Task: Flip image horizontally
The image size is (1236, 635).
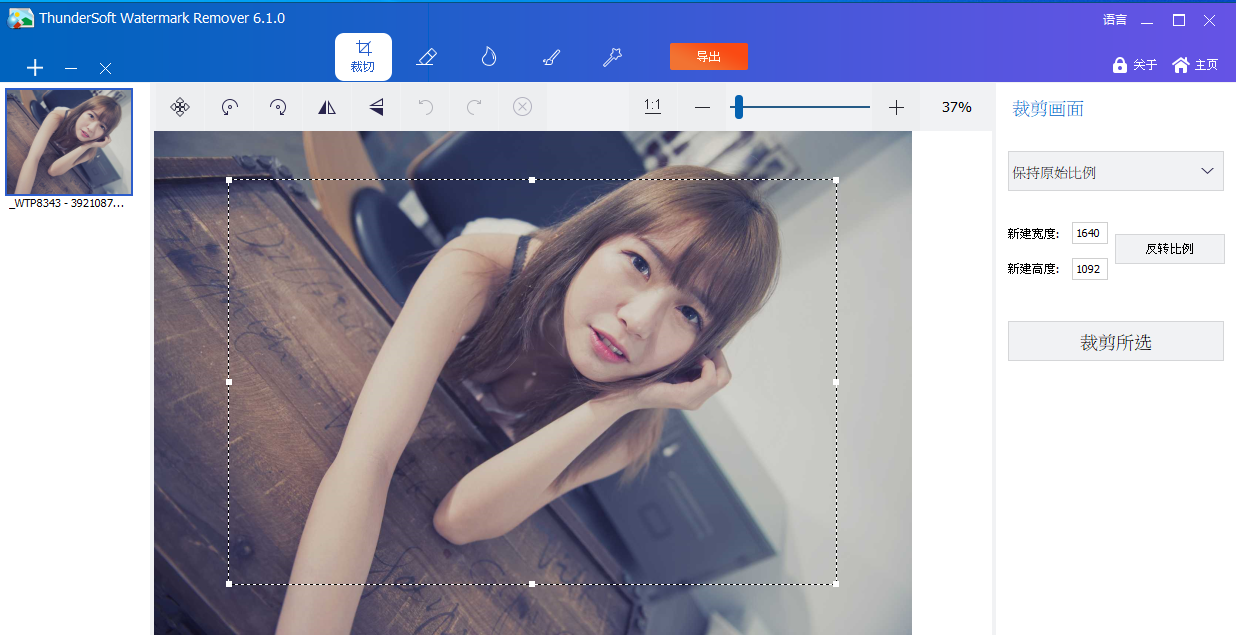Action: click(327, 107)
